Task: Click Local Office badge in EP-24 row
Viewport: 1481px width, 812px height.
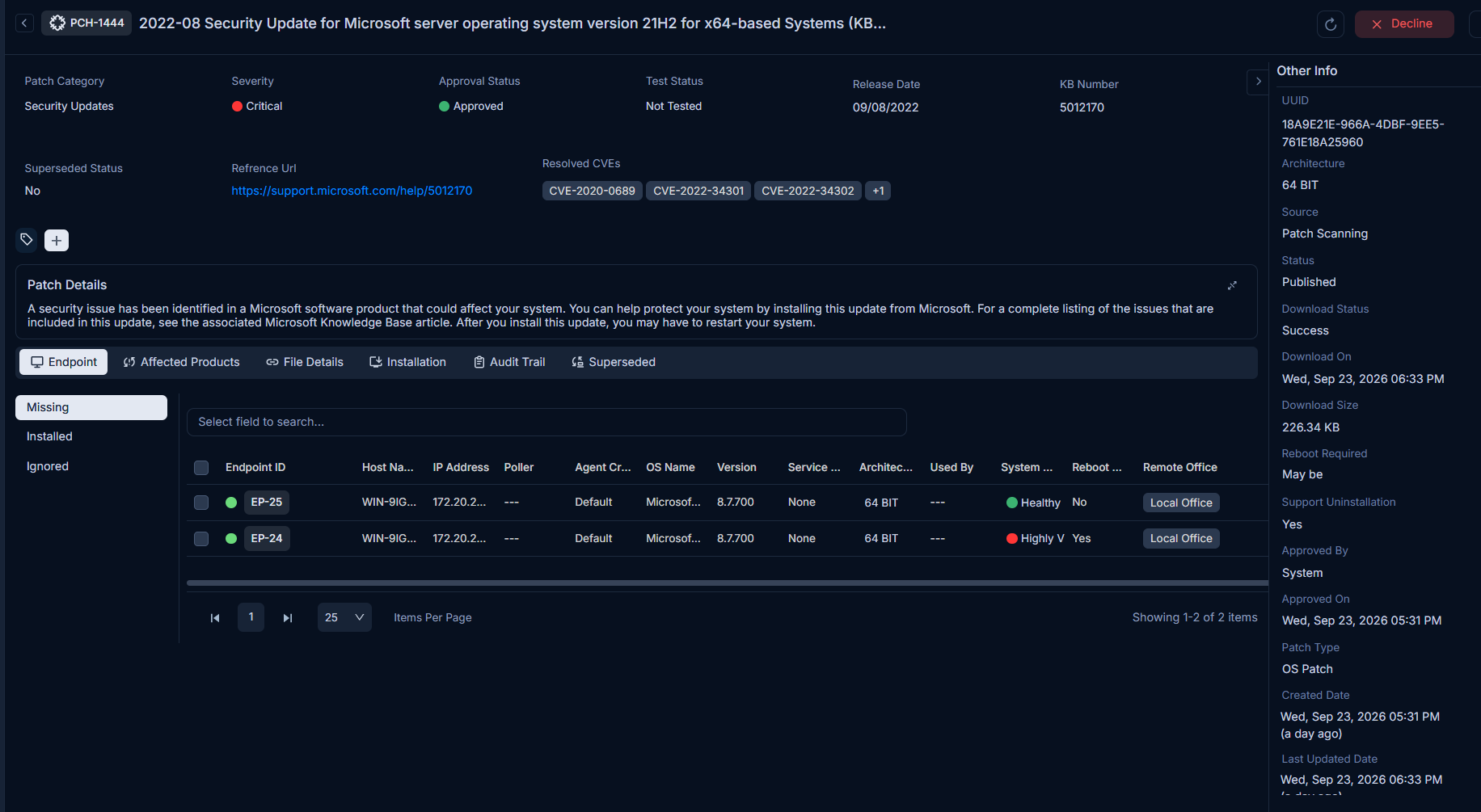Action: click(1181, 538)
